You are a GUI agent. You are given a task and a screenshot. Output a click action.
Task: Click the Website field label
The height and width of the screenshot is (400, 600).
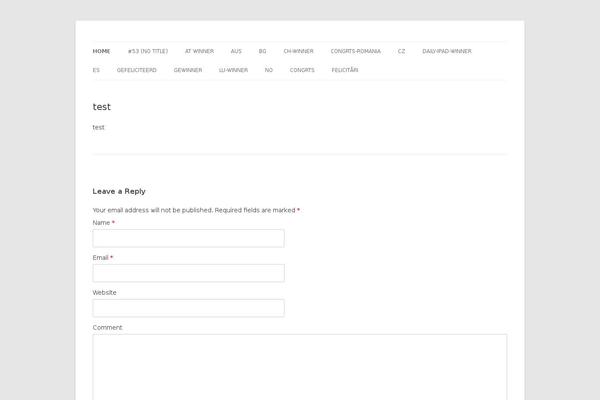pos(104,292)
